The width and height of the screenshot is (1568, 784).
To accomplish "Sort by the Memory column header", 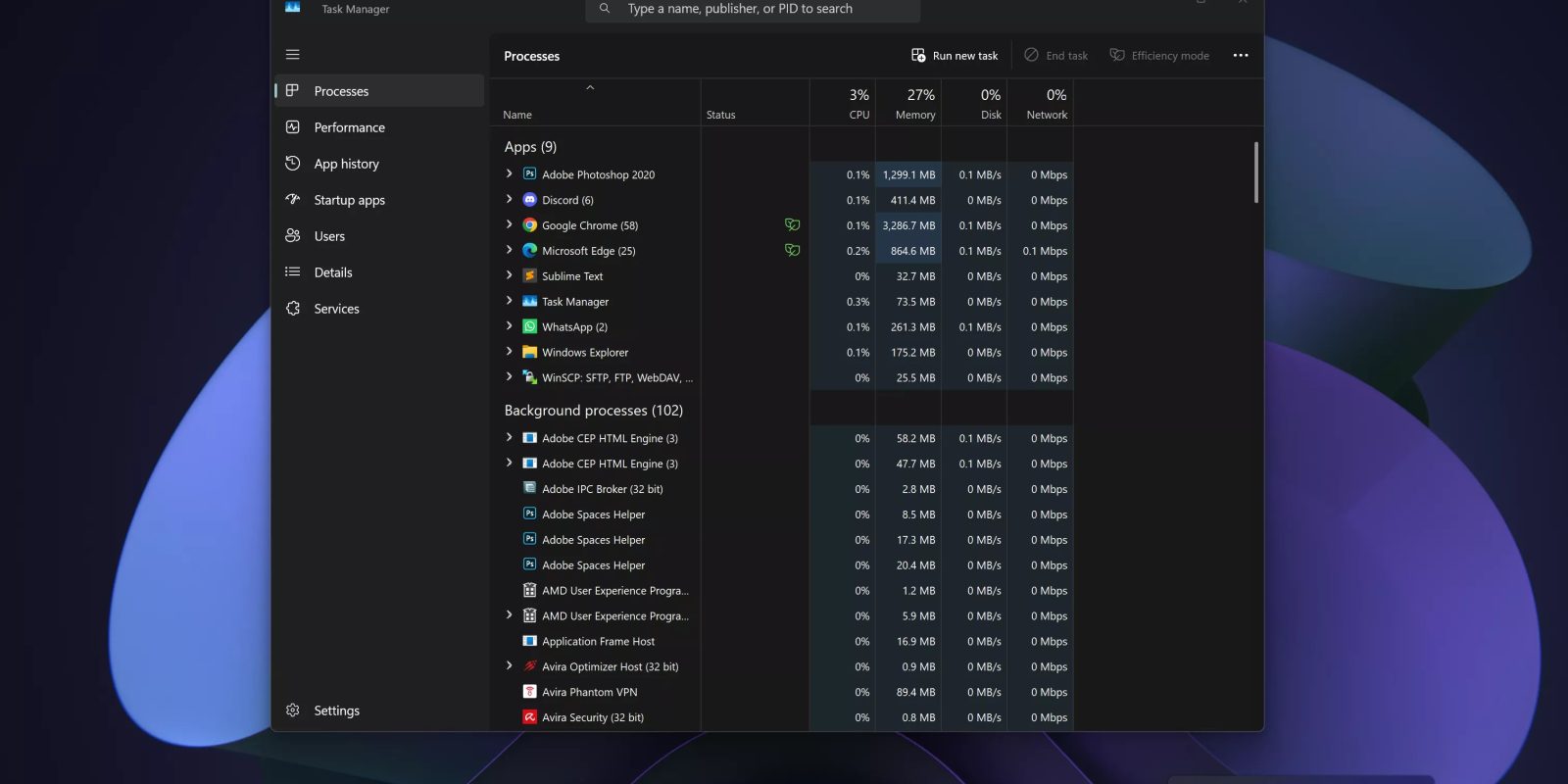I will (908, 102).
